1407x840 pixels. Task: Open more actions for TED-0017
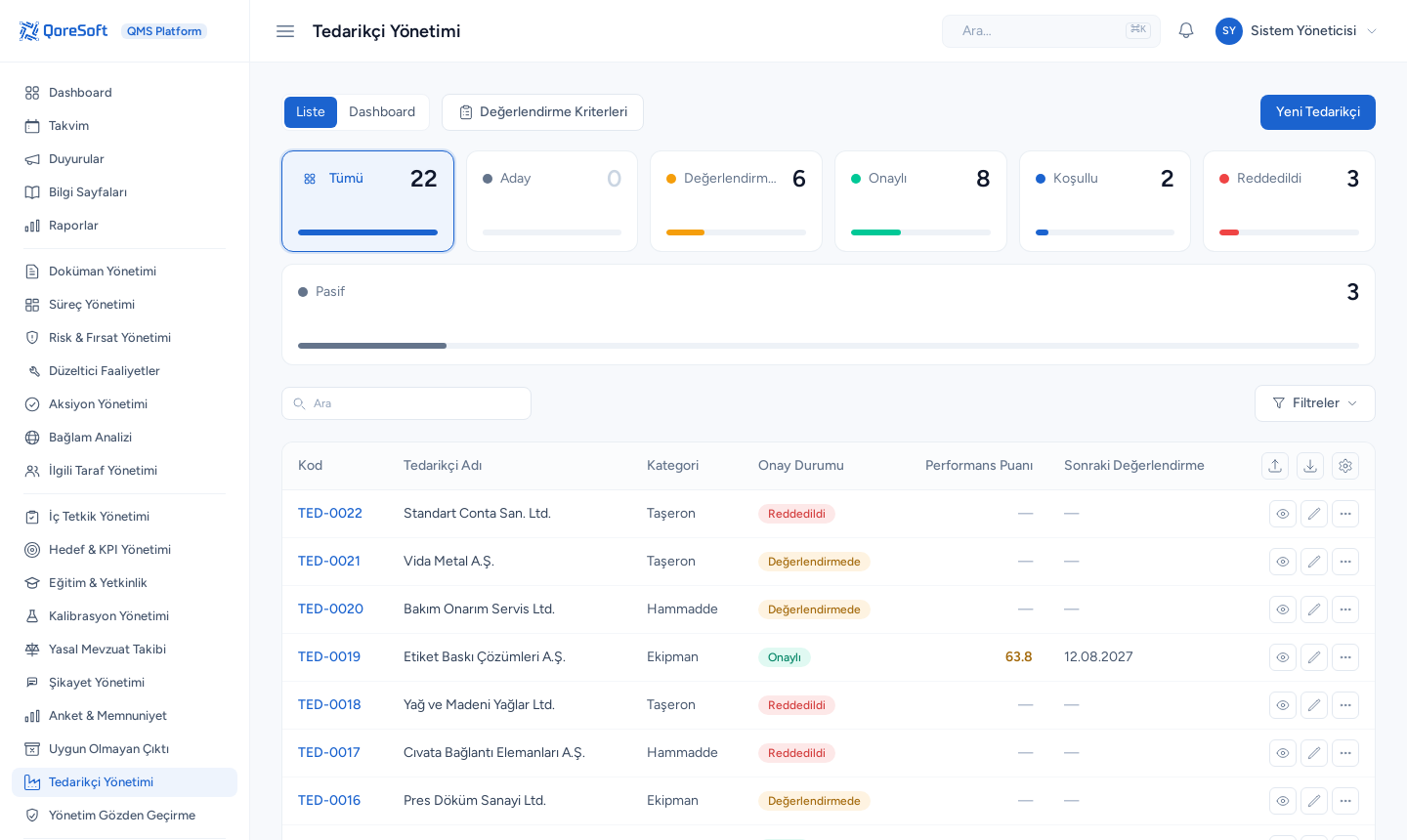pos(1345,753)
